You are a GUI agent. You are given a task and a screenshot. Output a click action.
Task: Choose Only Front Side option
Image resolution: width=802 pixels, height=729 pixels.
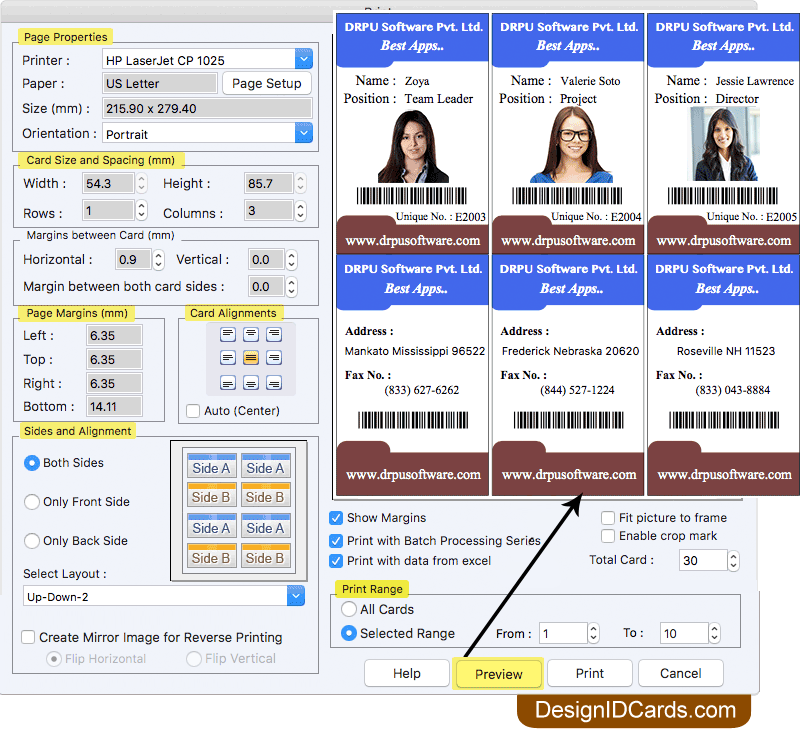coord(32,502)
